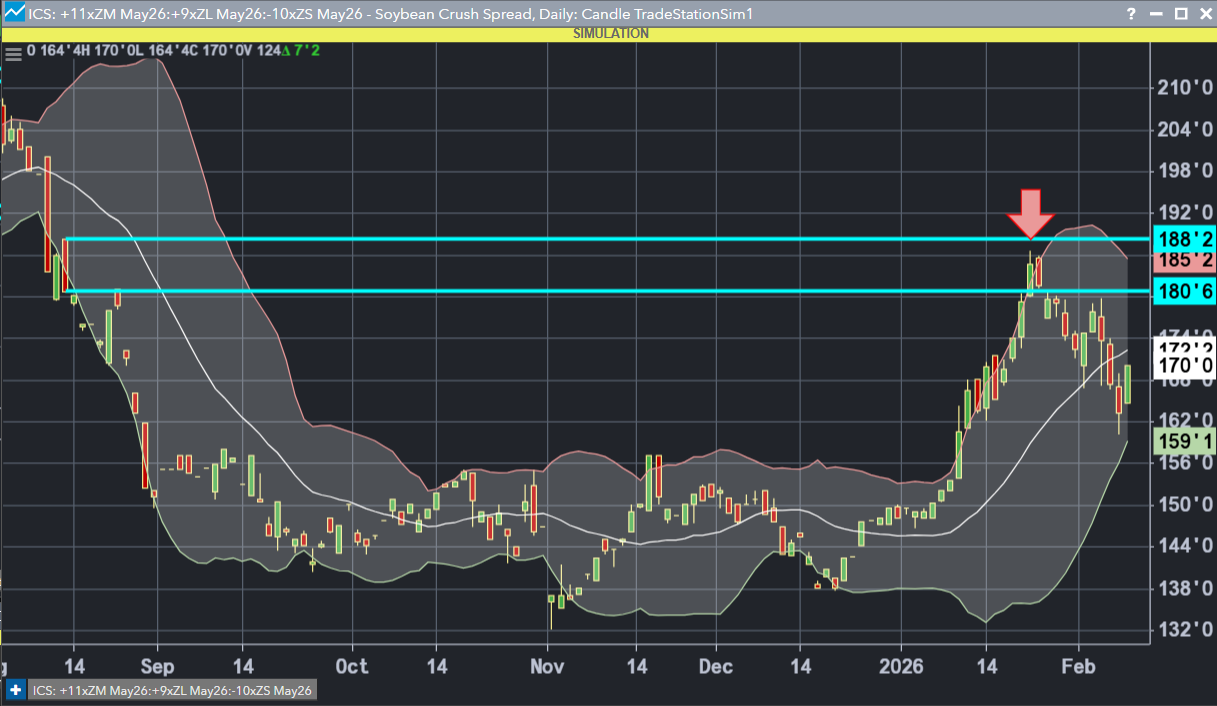Minimize the chart window

pyautogui.click(x=1155, y=13)
